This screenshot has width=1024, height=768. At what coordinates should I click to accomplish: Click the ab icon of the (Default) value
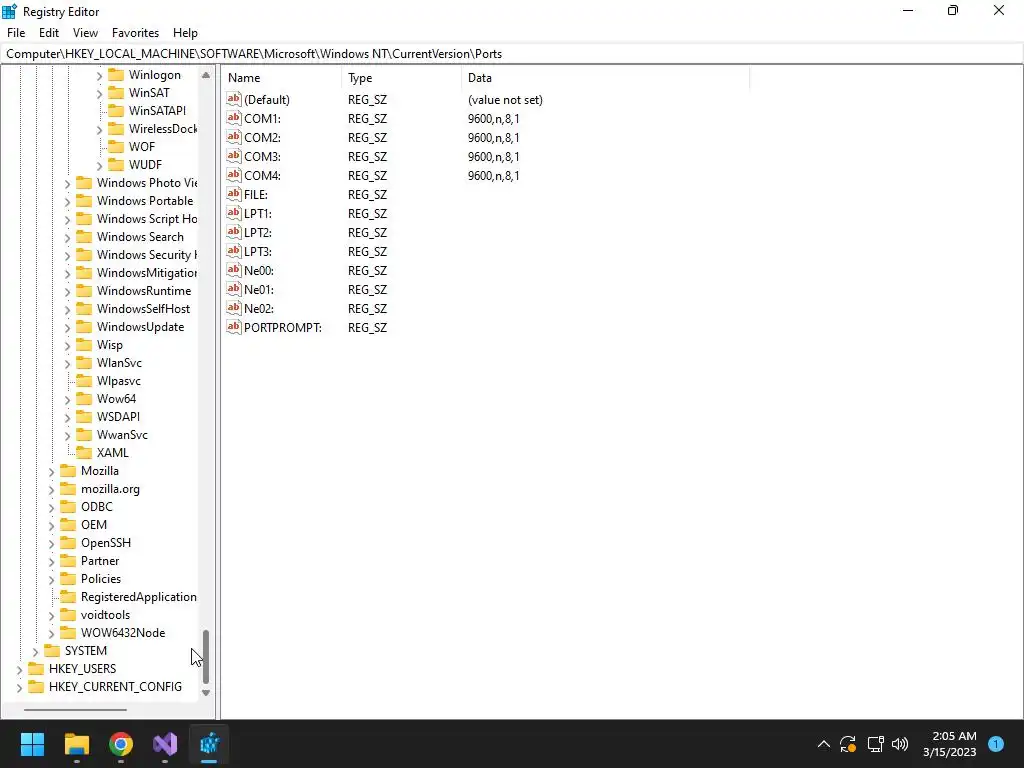tap(234, 99)
